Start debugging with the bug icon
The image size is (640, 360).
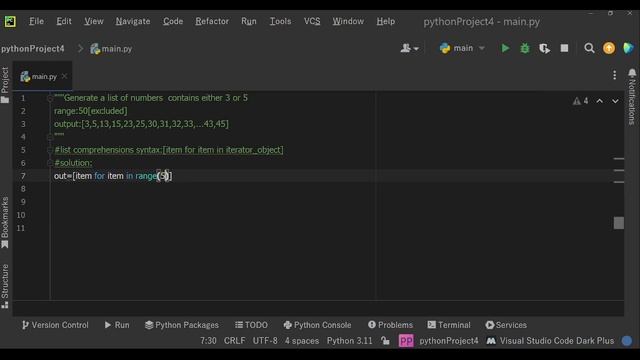tap(524, 48)
